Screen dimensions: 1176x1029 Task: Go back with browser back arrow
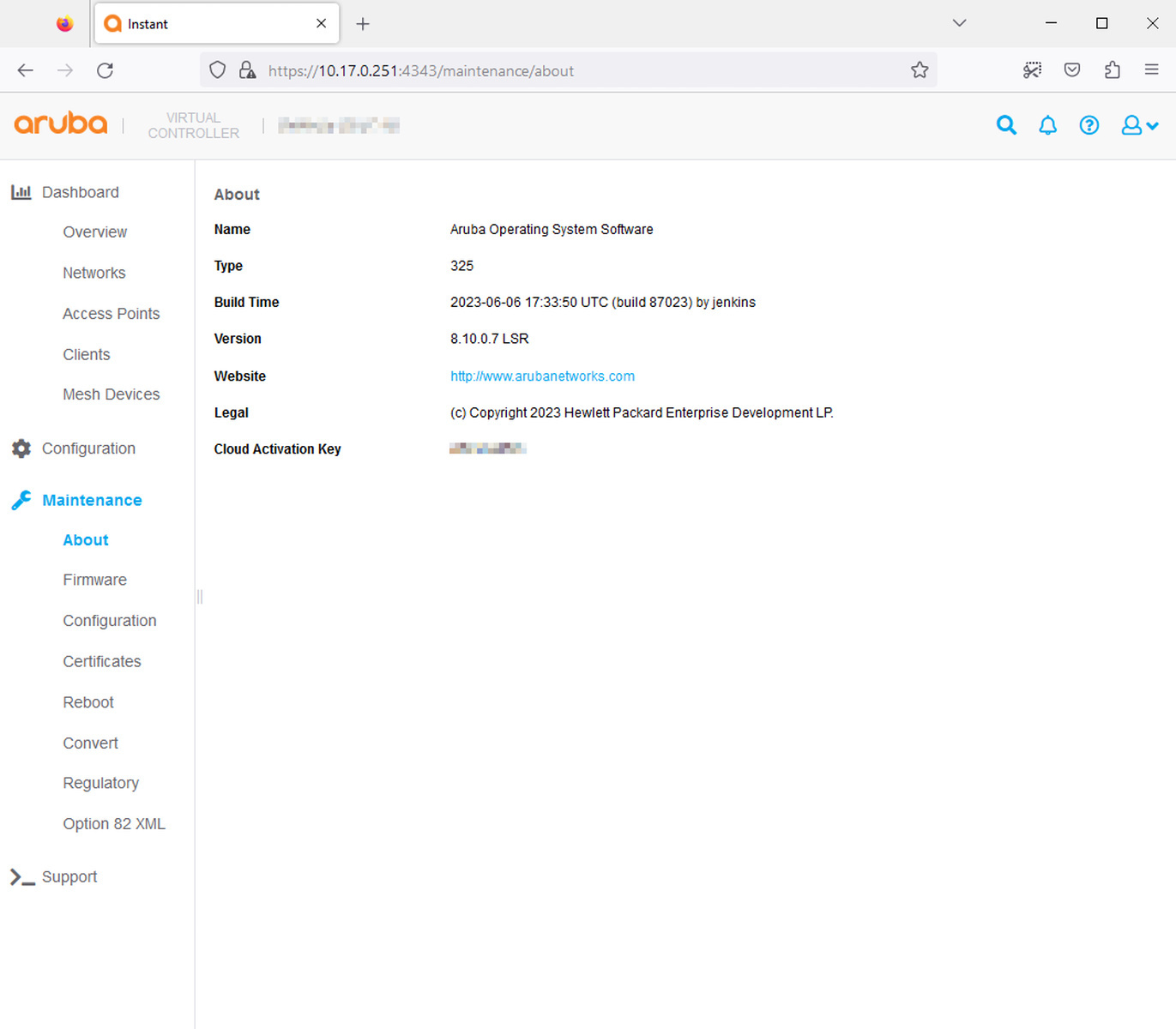pos(26,70)
